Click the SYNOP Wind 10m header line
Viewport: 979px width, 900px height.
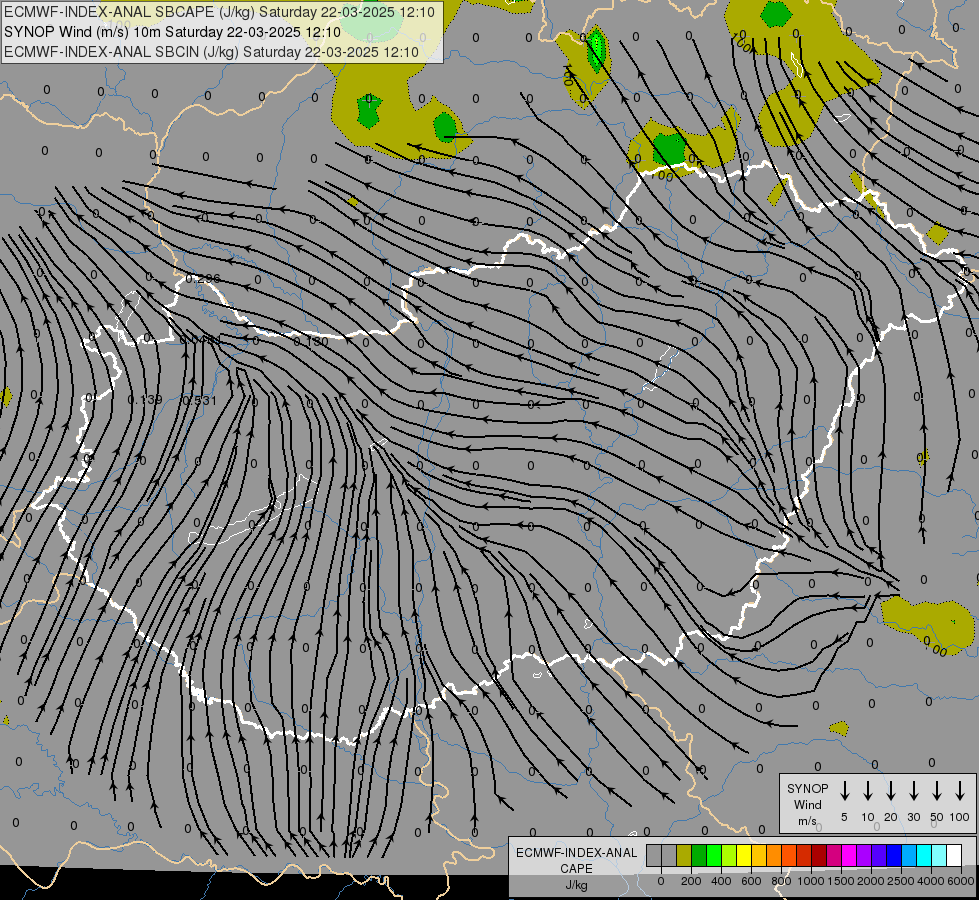pos(172,32)
